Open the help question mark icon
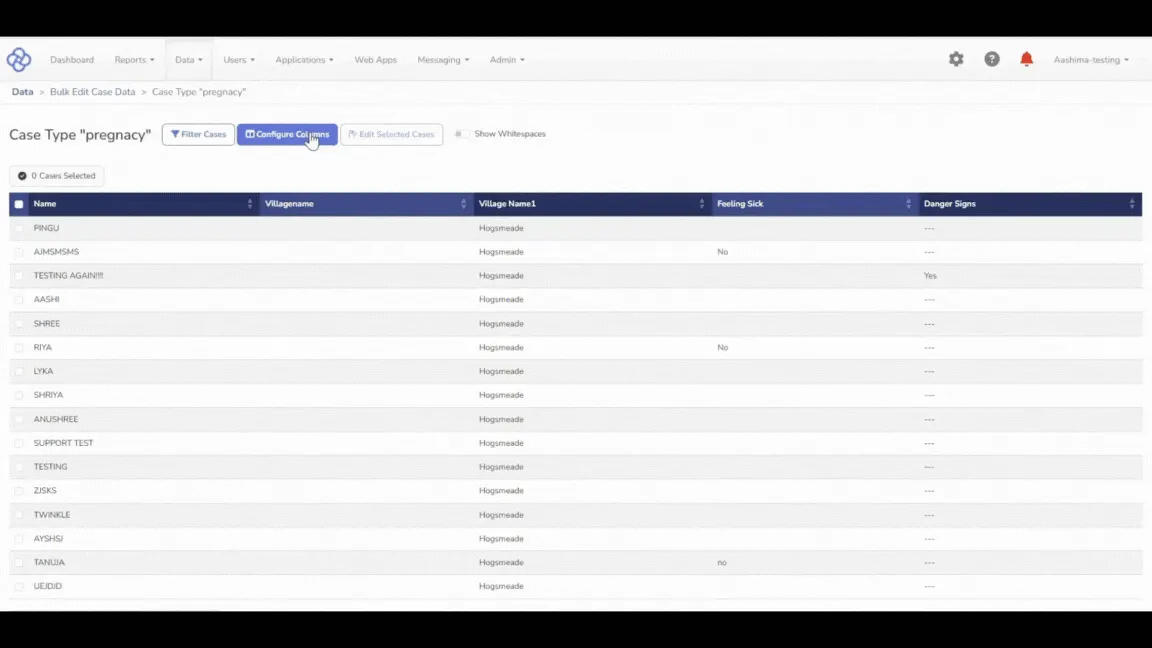1152x648 pixels. [x=992, y=60]
